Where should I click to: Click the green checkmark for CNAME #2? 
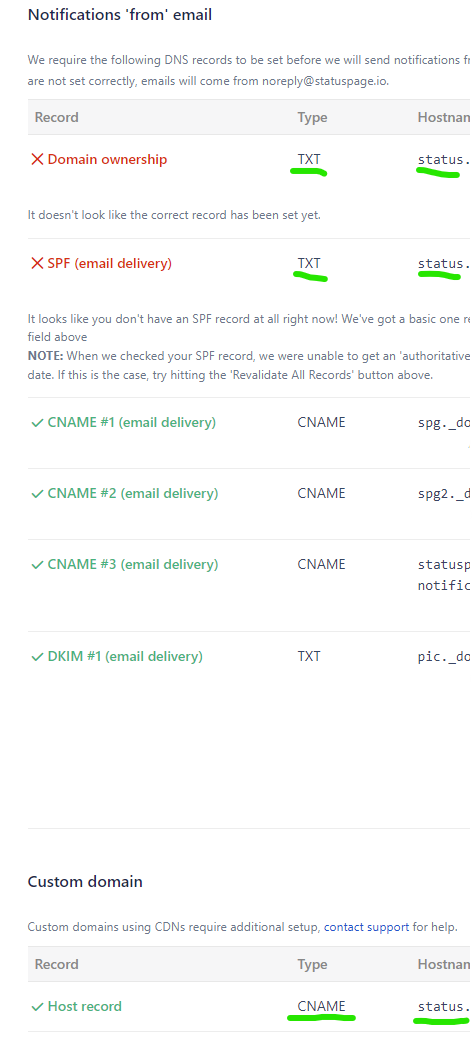37,493
